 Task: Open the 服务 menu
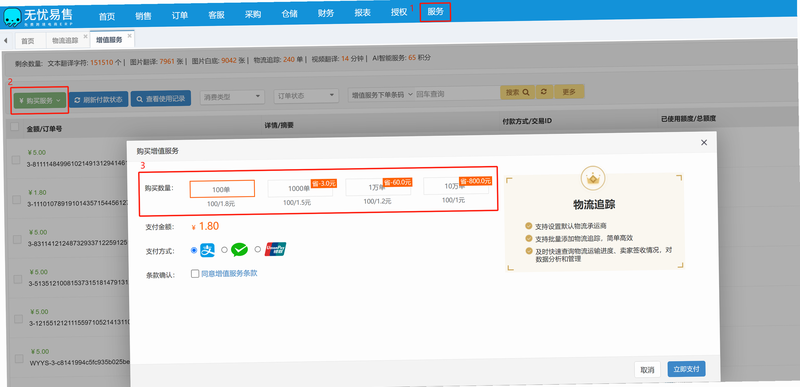pyautogui.click(x=435, y=12)
